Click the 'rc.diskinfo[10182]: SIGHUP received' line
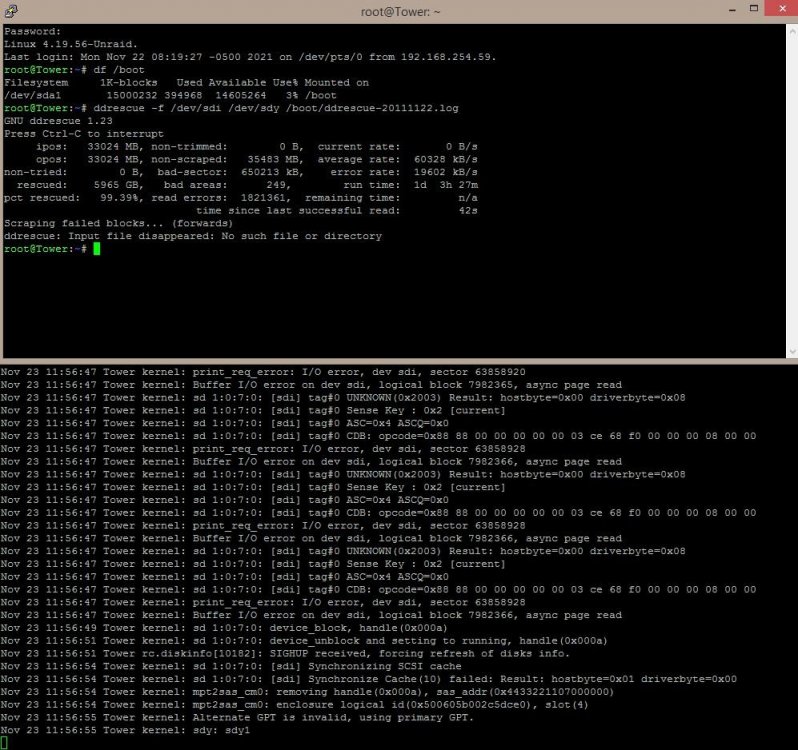The height and width of the screenshot is (750, 798). pos(285,653)
